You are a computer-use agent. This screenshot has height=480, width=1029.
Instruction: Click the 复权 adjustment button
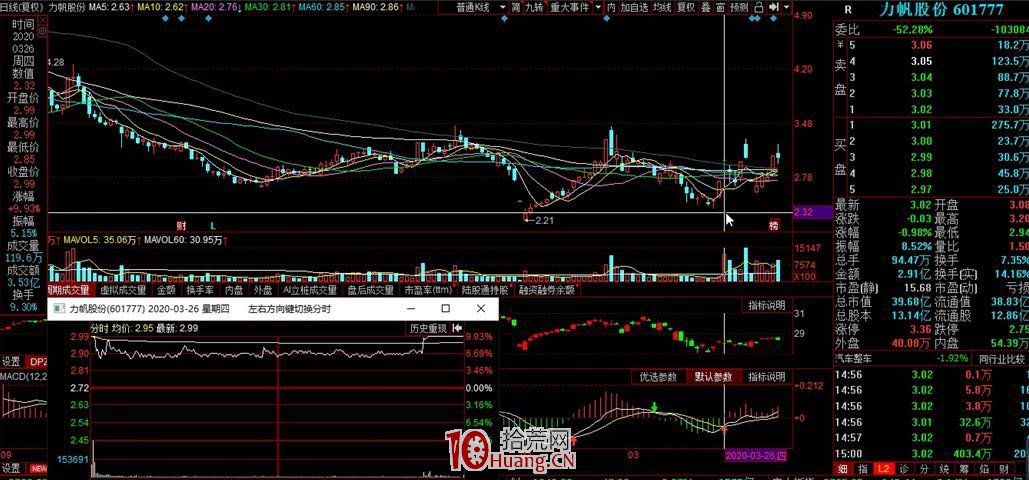pos(686,7)
